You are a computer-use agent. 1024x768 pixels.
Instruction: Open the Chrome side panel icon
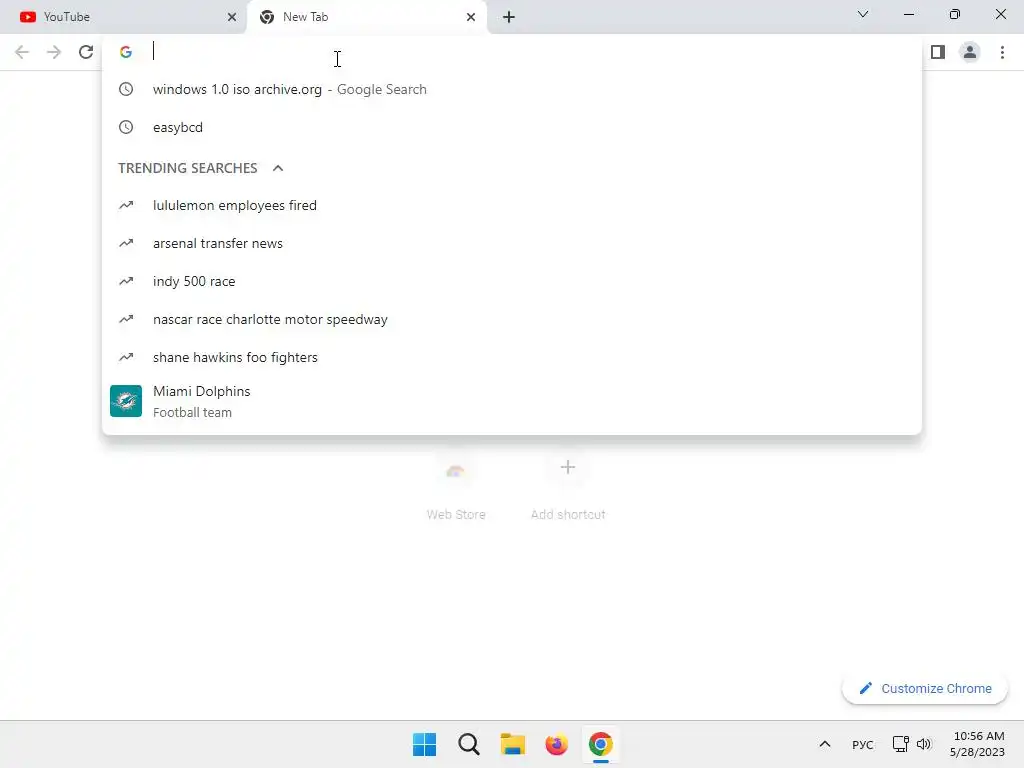(x=938, y=52)
